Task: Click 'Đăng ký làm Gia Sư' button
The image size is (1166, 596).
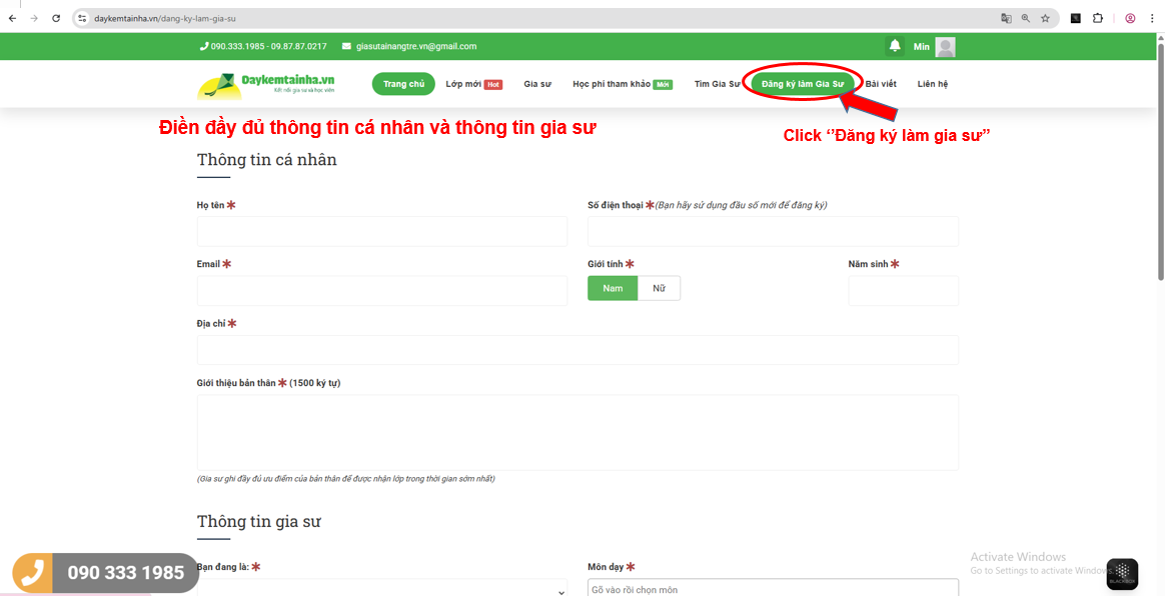Action: 802,84
